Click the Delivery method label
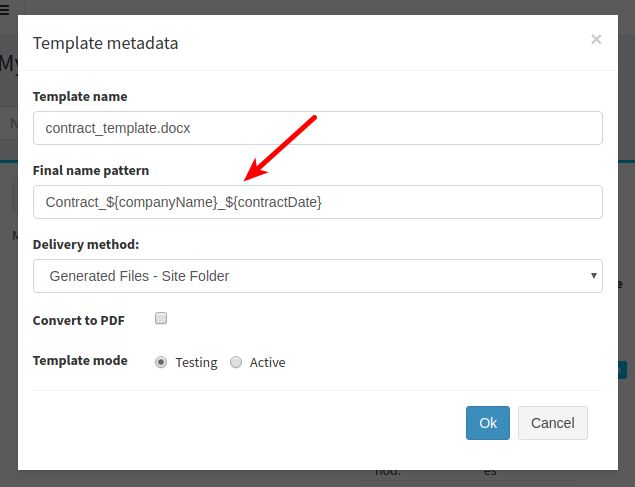Viewport: 635px width, 487px height. point(86,245)
